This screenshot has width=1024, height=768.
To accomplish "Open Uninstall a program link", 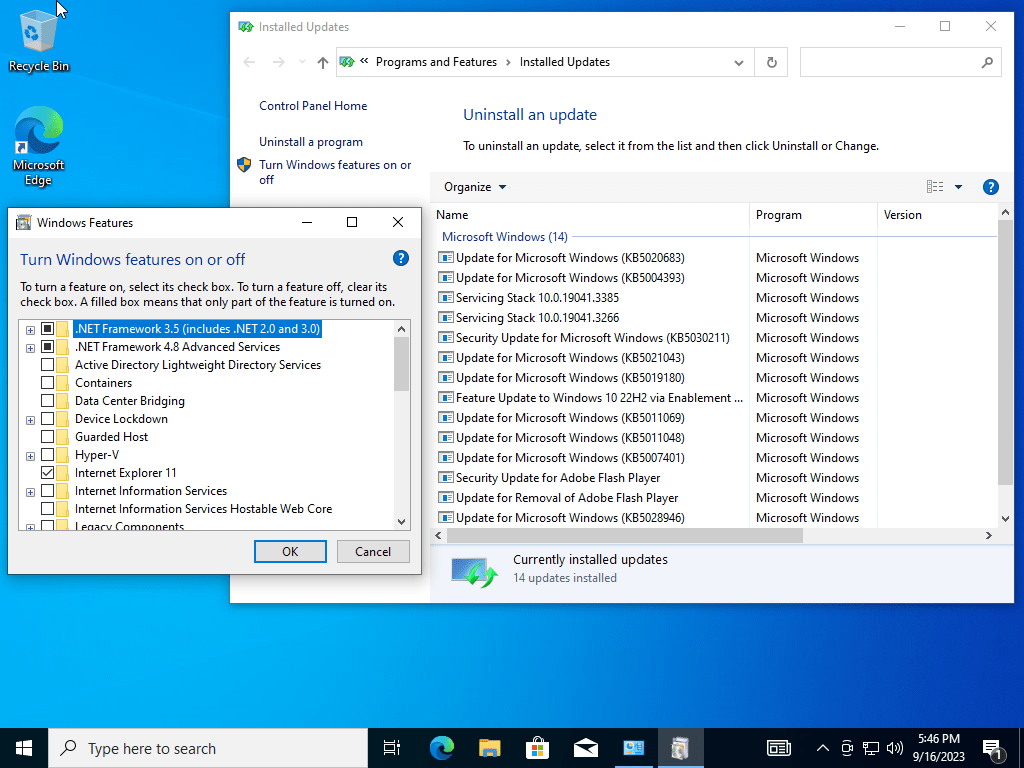I will point(311,142).
